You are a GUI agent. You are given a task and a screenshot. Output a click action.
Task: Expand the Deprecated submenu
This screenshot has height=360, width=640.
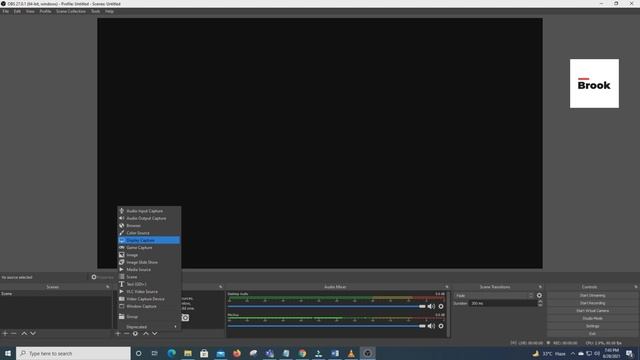tap(149, 327)
